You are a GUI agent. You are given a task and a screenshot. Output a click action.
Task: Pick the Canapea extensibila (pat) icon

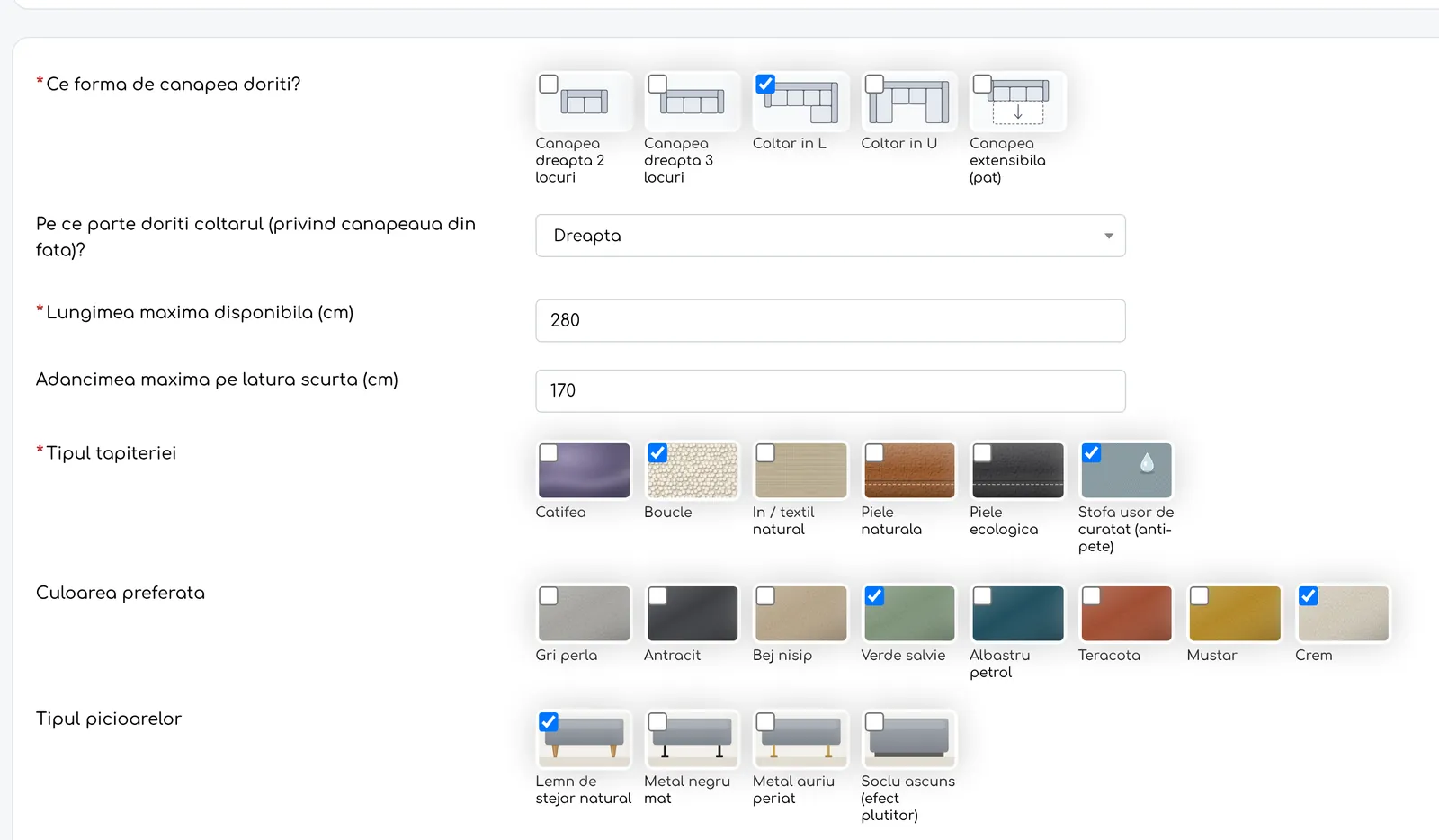click(x=1018, y=102)
